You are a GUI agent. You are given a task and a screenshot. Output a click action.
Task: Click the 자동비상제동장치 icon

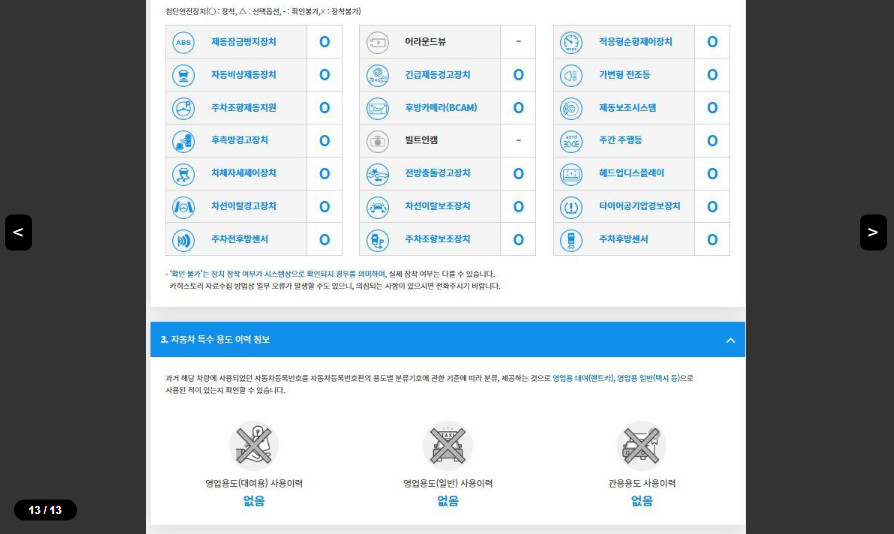click(x=184, y=75)
